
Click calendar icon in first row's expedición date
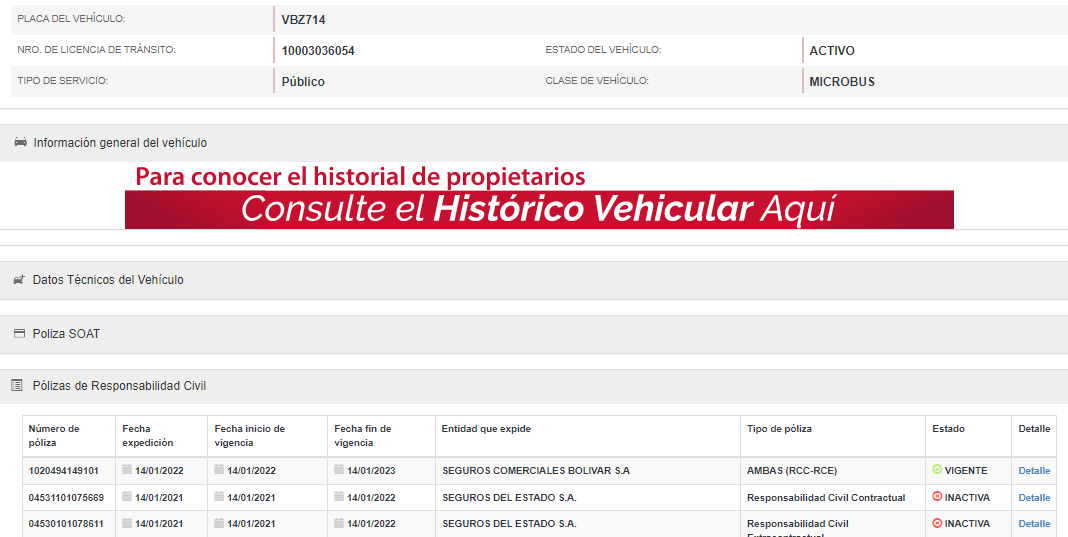127,470
